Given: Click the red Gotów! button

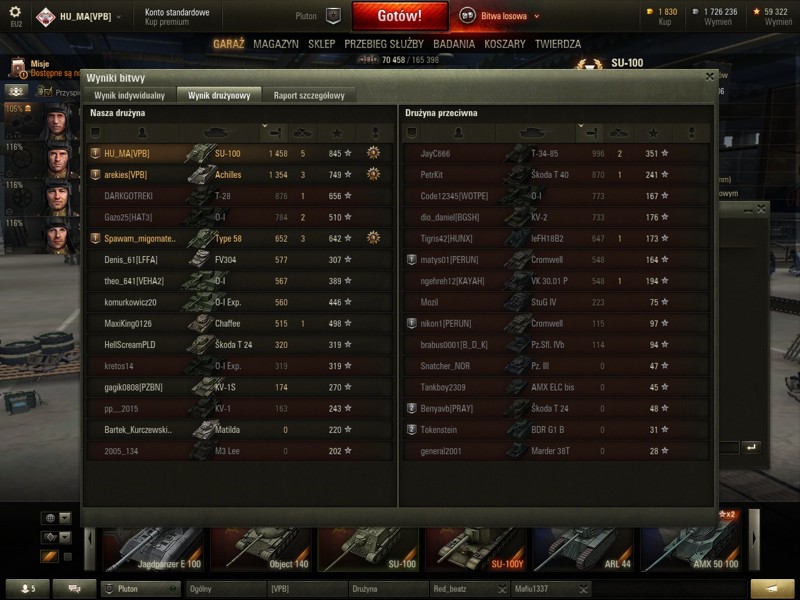Looking at the screenshot, I should click(x=400, y=16).
